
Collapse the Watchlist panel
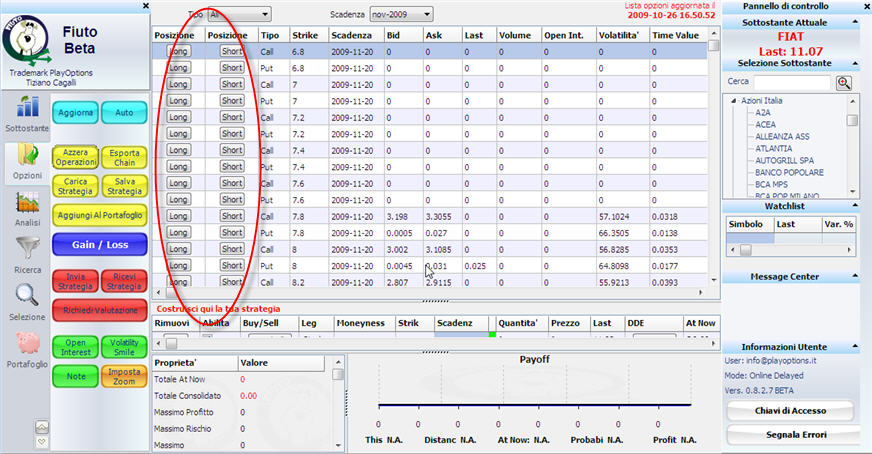pos(855,206)
